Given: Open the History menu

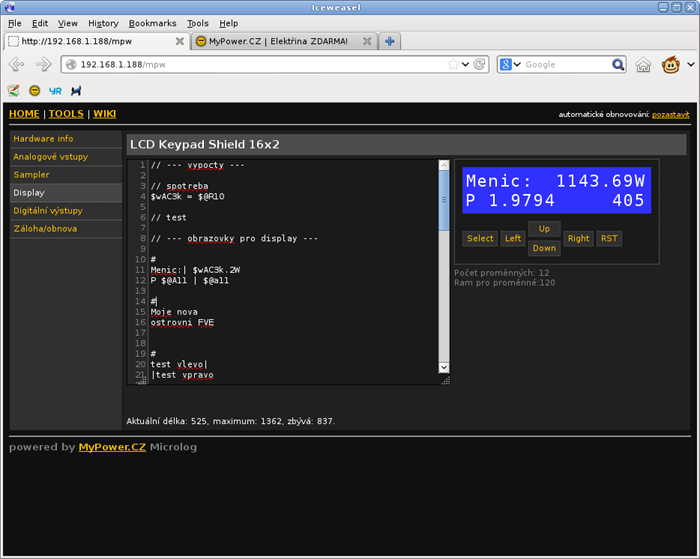Looking at the screenshot, I should (103, 23).
